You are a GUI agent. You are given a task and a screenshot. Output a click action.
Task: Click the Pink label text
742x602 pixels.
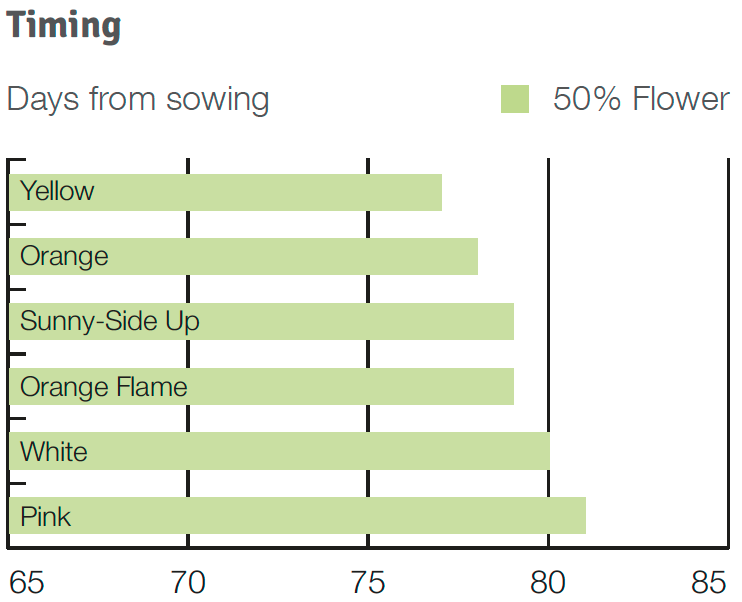[45, 516]
